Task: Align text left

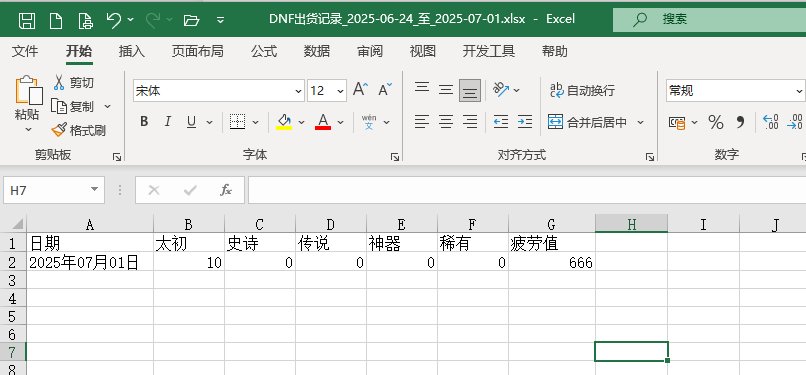Action: pyautogui.click(x=422, y=122)
